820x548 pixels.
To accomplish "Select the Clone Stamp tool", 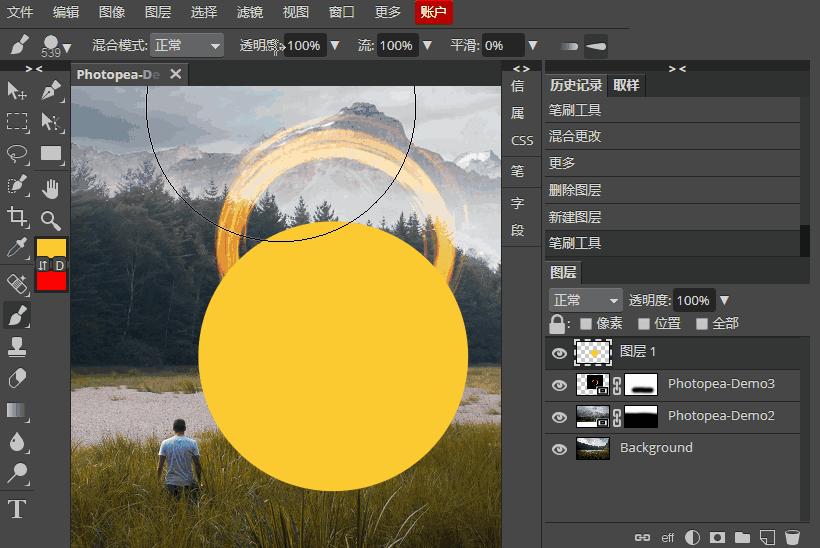I will [x=17, y=347].
